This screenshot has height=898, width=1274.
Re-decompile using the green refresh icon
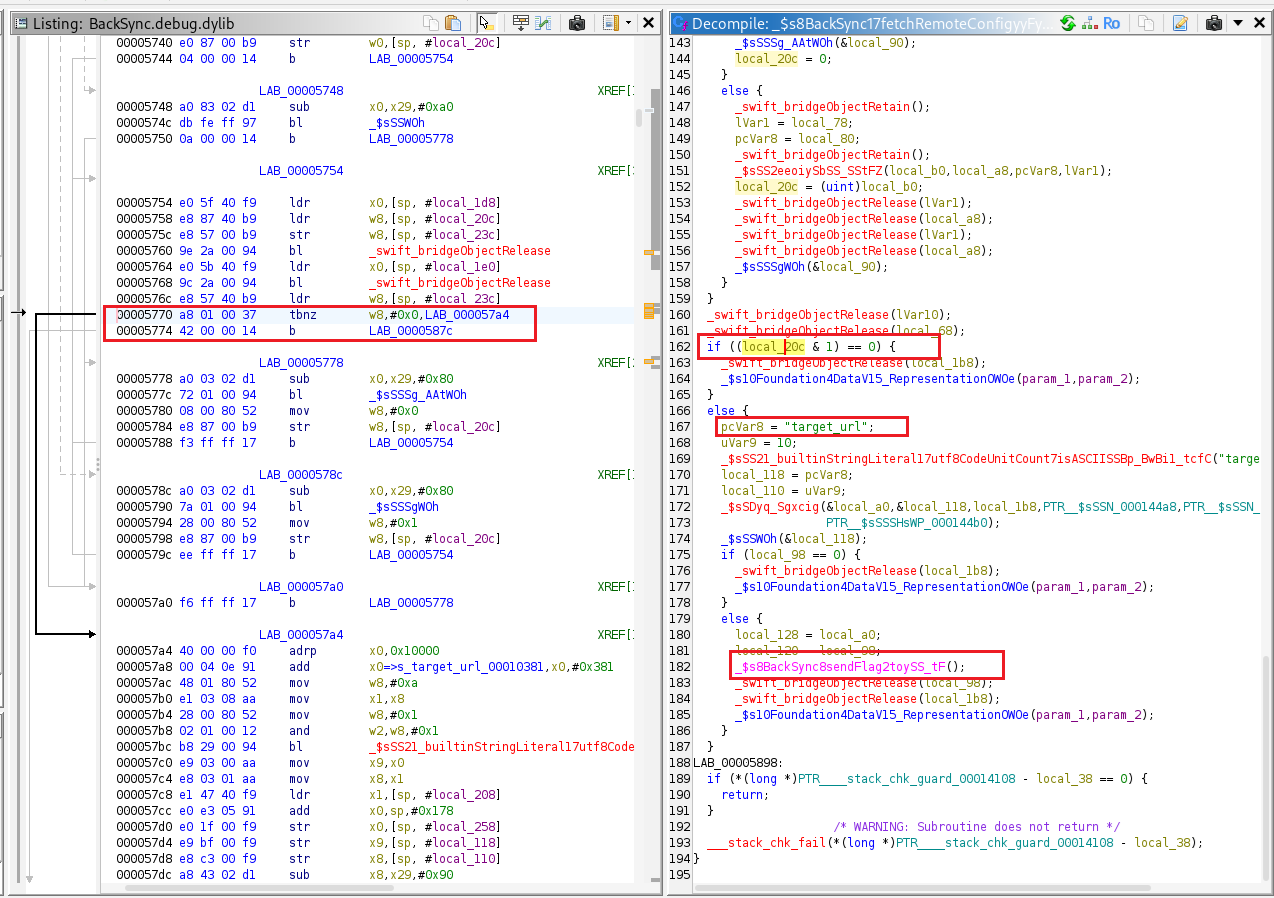[1068, 23]
